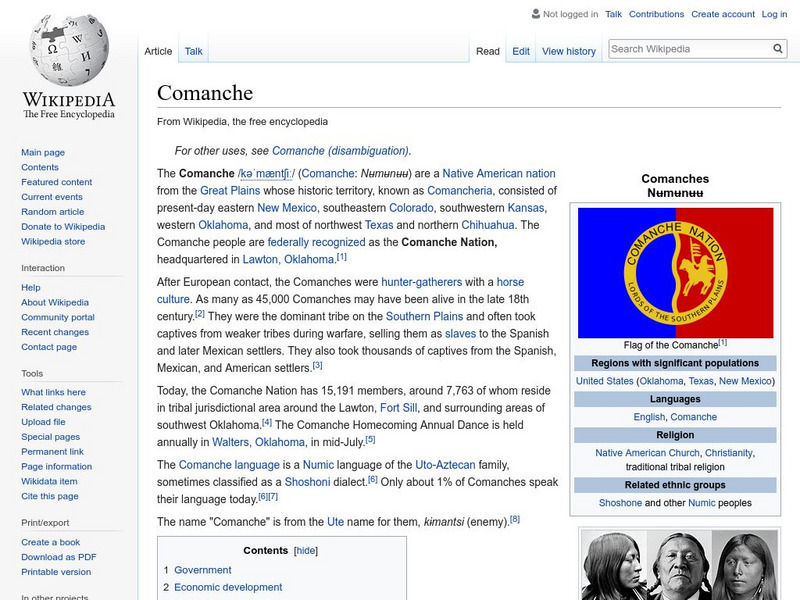Open What links here
The image size is (800, 600).
point(53,392)
